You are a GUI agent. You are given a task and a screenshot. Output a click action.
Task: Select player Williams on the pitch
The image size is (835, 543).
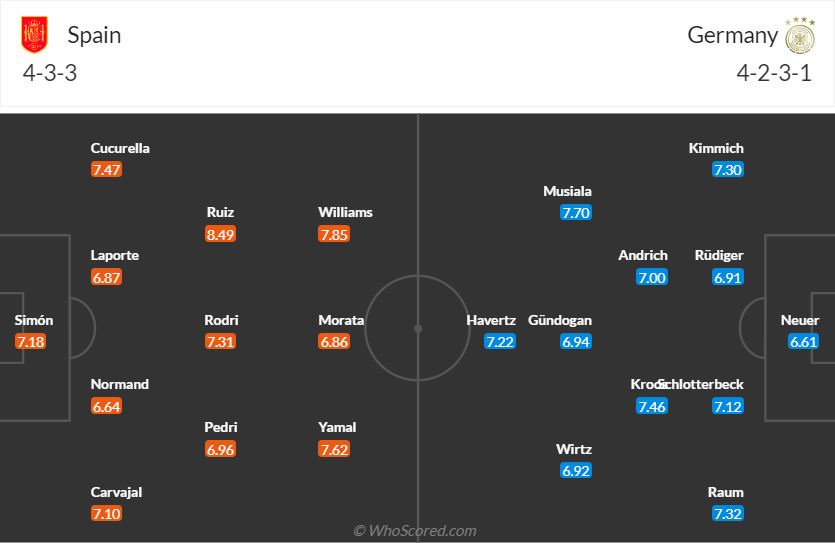[345, 212]
